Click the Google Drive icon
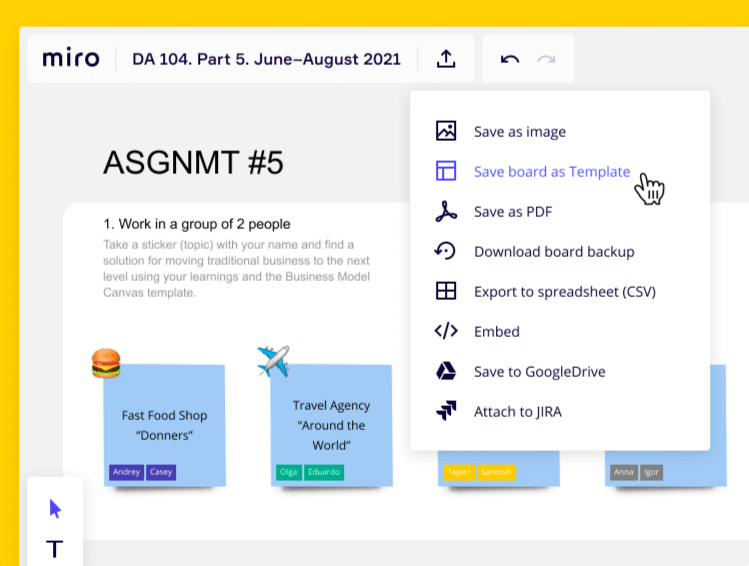This screenshot has width=749, height=566. 446,371
